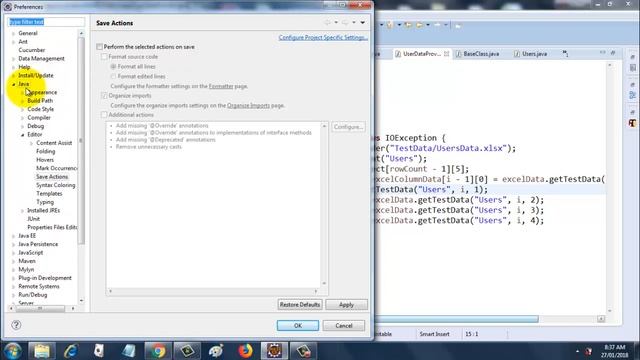Viewport: 640px width, 360px height.
Task: Show hidden system tray icons
Action: (x=577, y=351)
